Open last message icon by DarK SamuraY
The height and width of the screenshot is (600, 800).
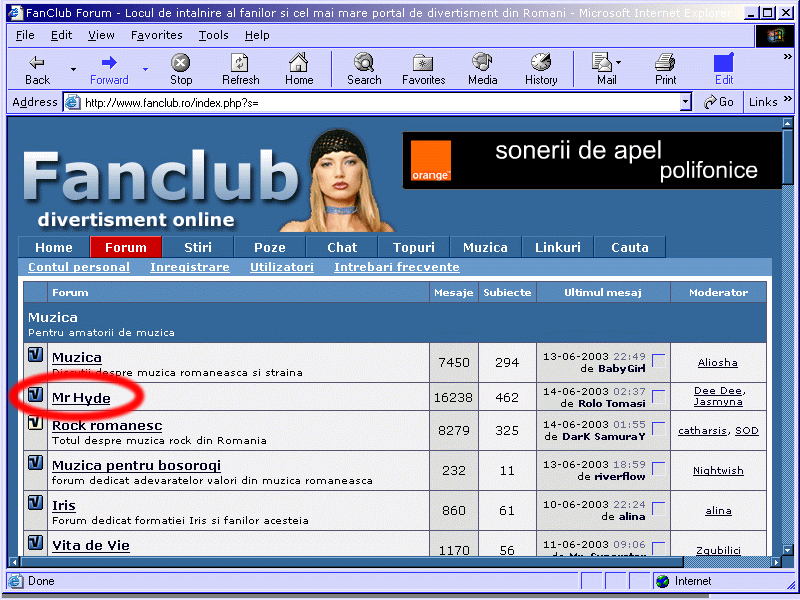(x=659, y=429)
